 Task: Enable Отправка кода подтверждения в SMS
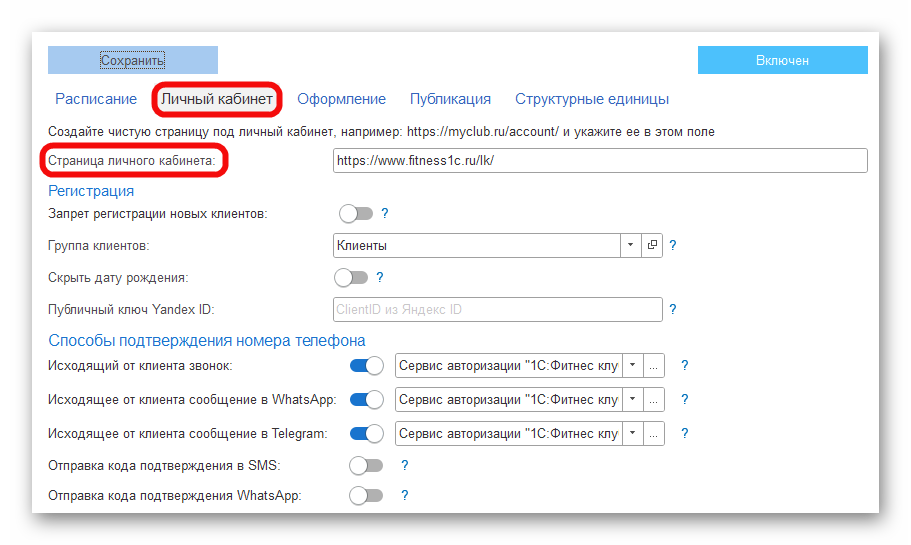[x=366, y=465]
